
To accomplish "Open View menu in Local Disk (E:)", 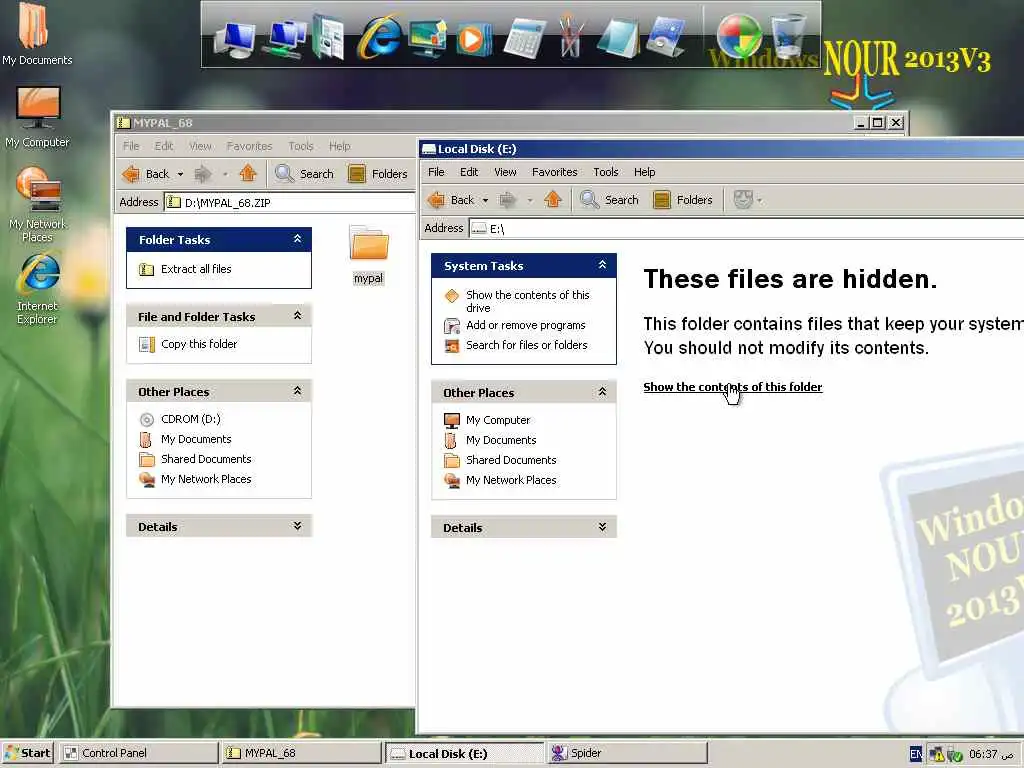I will coord(505,172).
